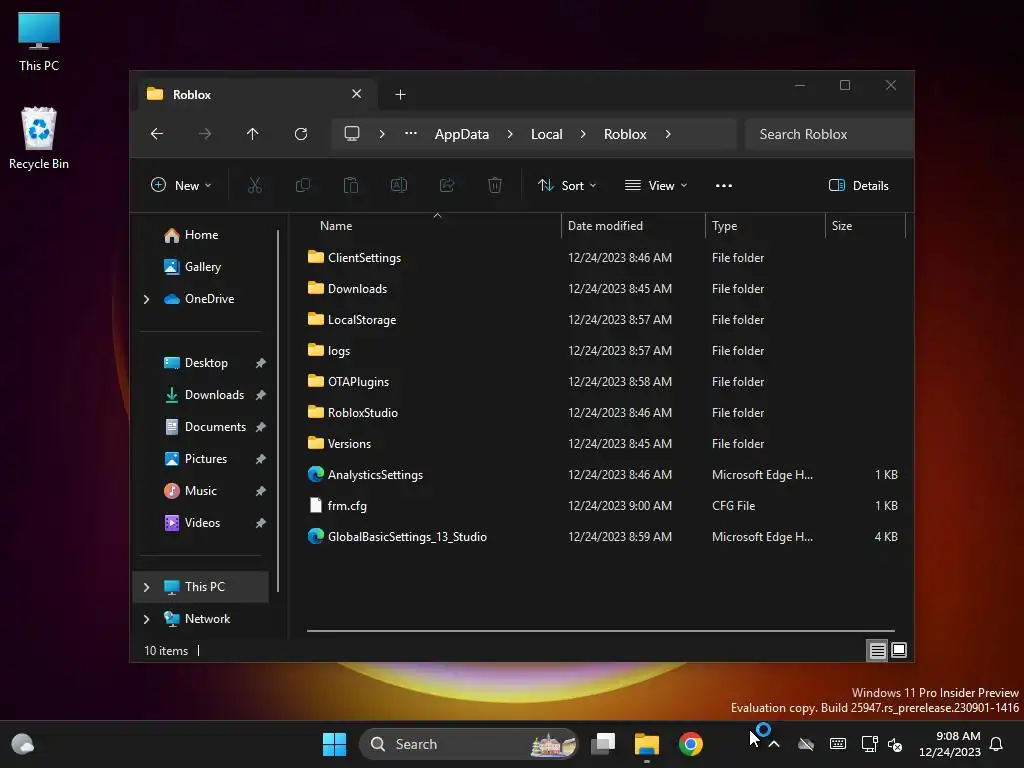
Task: Expand the Network tree node
Action: [x=146, y=619]
